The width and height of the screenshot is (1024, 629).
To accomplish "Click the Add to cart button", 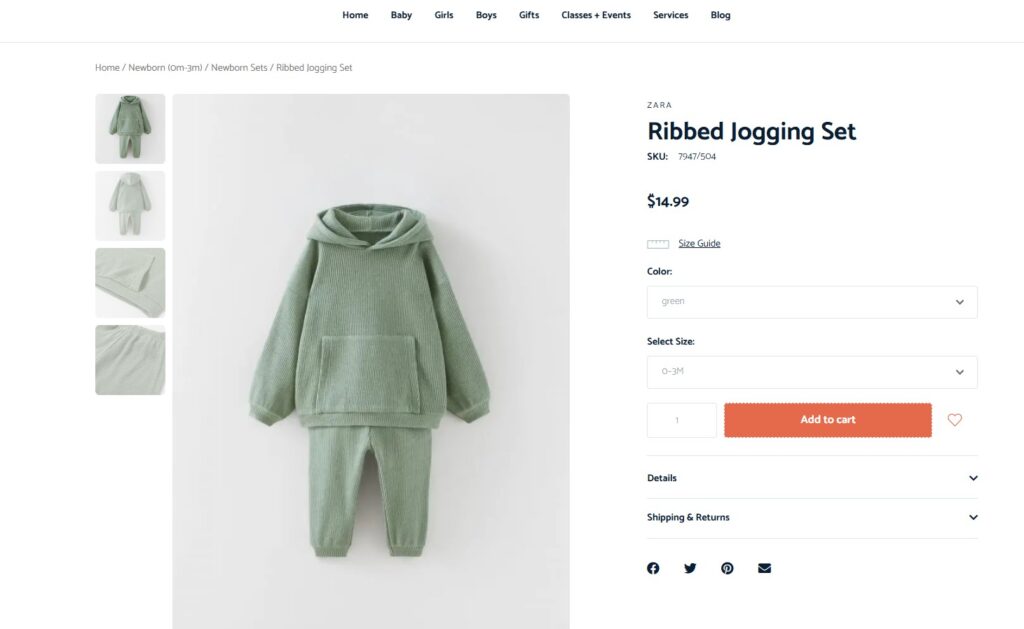I will (828, 420).
